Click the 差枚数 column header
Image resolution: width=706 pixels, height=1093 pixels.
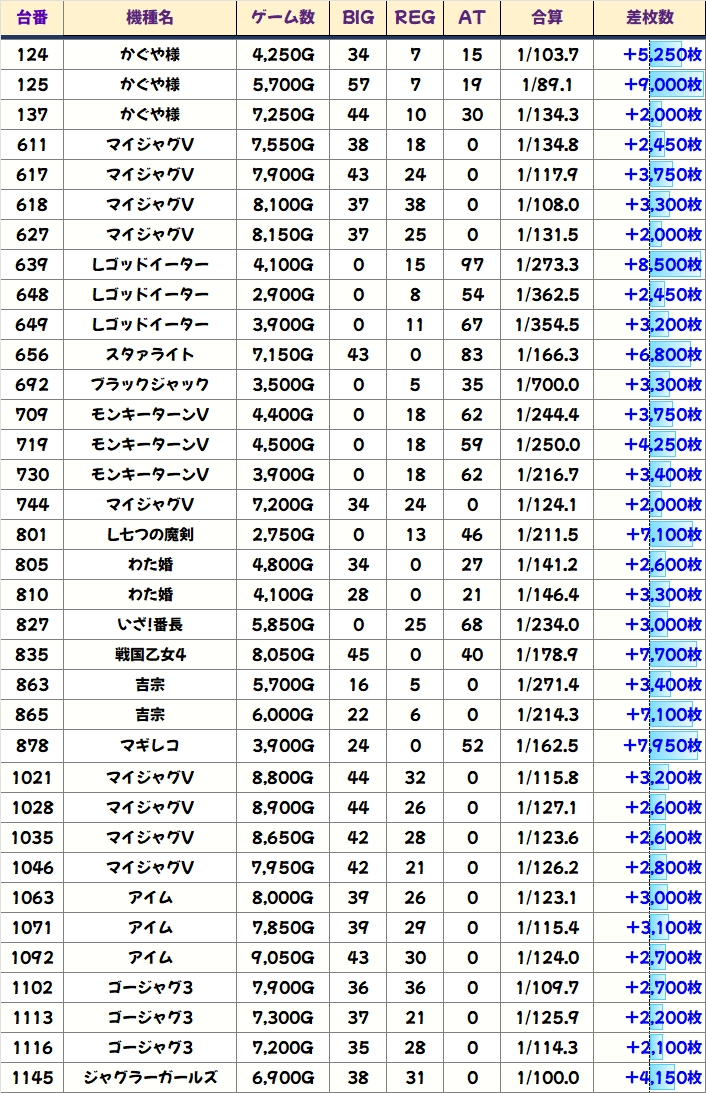click(x=650, y=17)
